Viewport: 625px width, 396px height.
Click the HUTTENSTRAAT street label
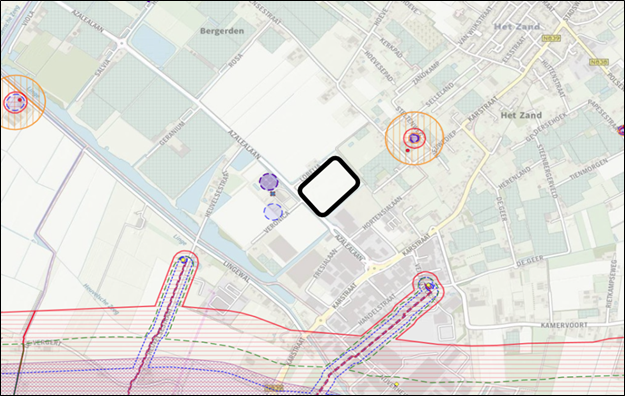[553, 78]
